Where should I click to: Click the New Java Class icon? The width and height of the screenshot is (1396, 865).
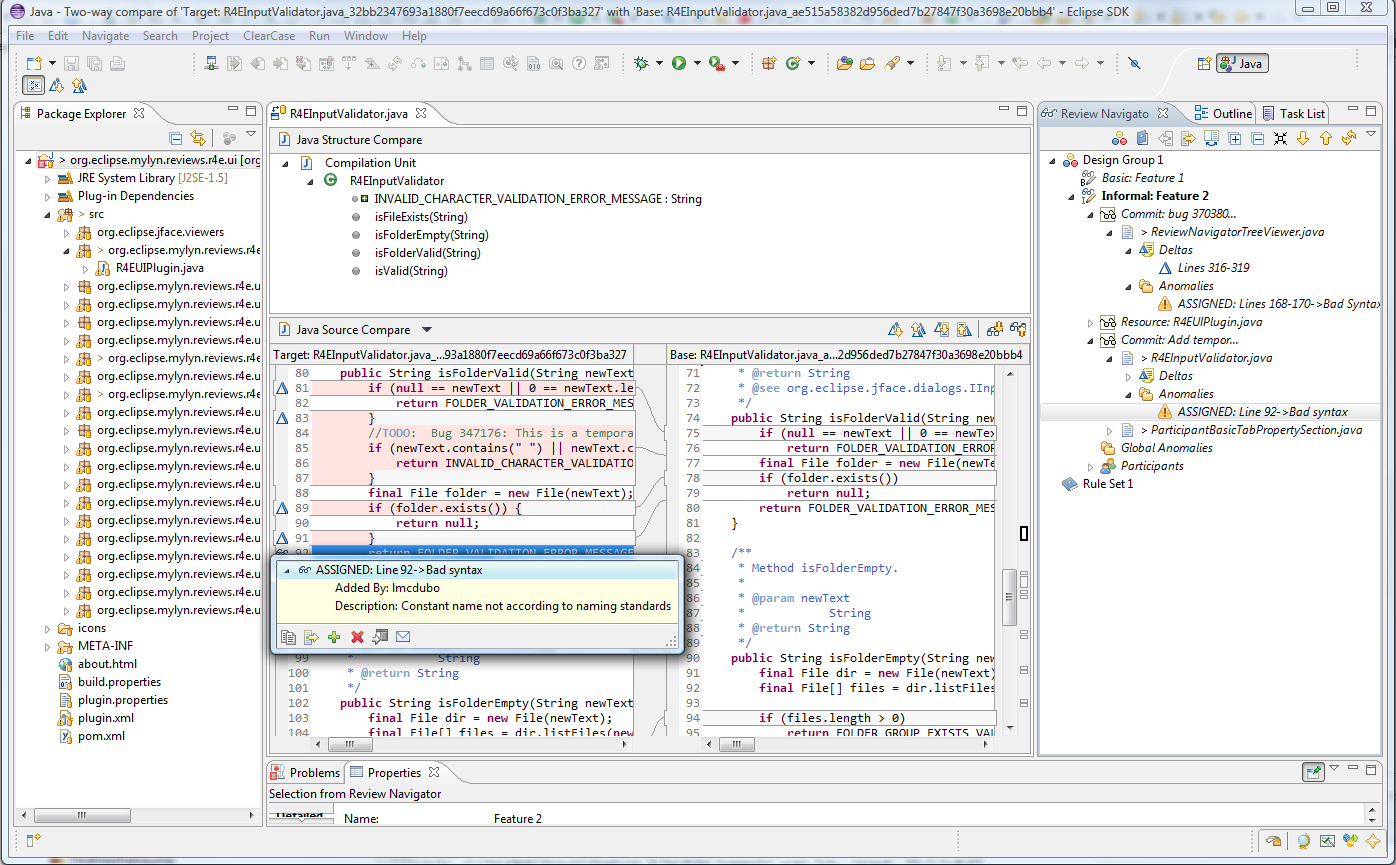point(794,63)
